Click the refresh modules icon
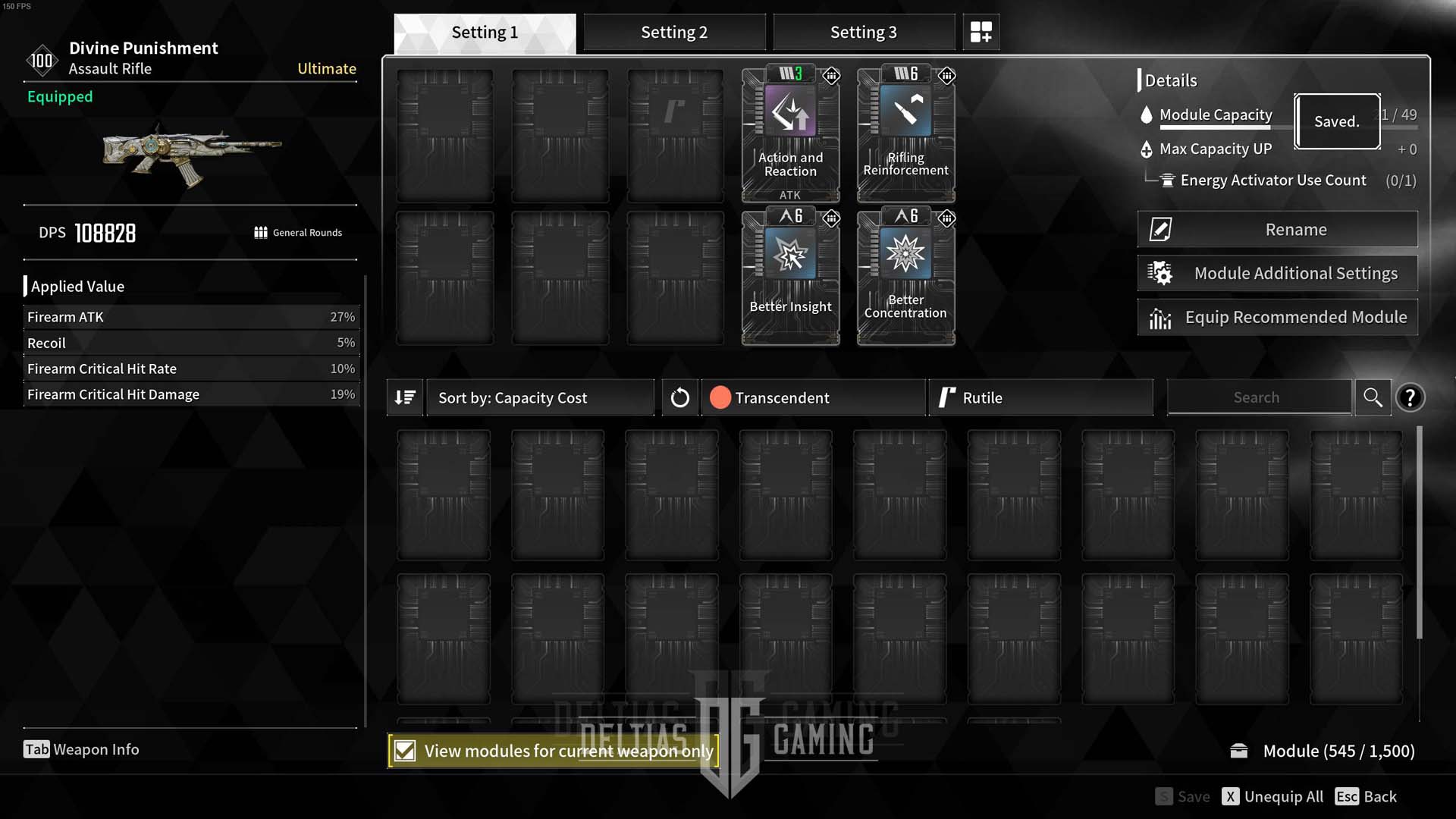The height and width of the screenshot is (819, 1456). point(678,397)
